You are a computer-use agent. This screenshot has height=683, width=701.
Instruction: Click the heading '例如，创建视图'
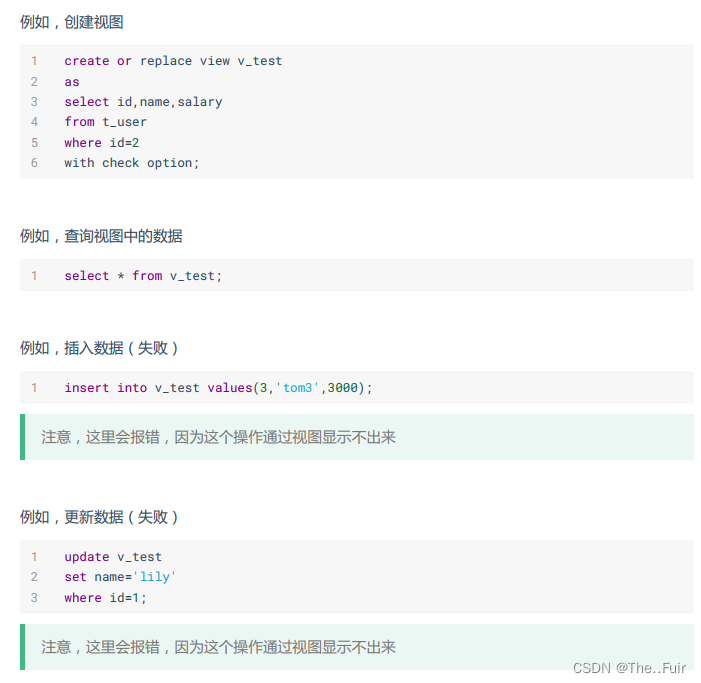pos(72,22)
